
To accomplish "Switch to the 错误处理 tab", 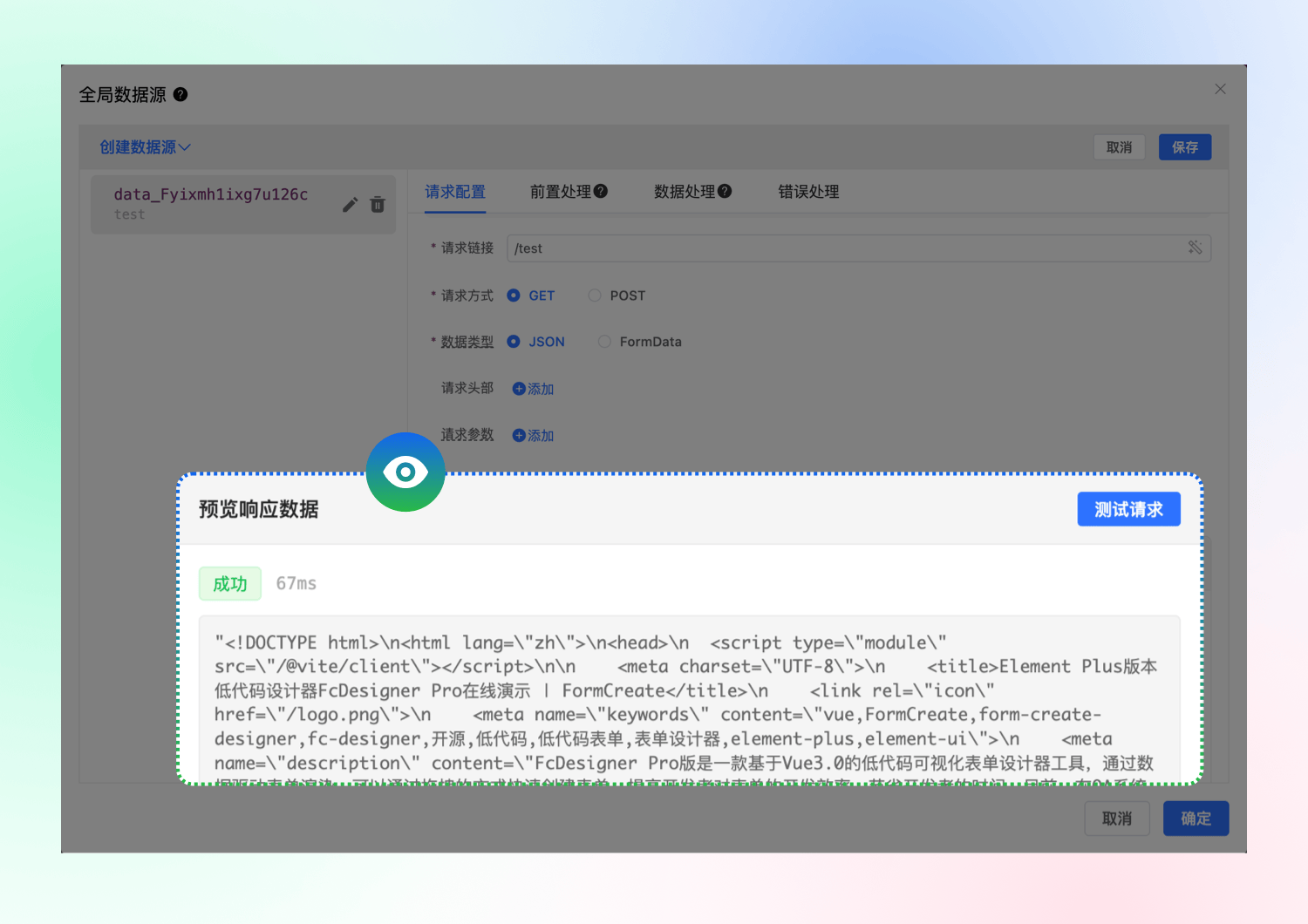I will (808, 192).
